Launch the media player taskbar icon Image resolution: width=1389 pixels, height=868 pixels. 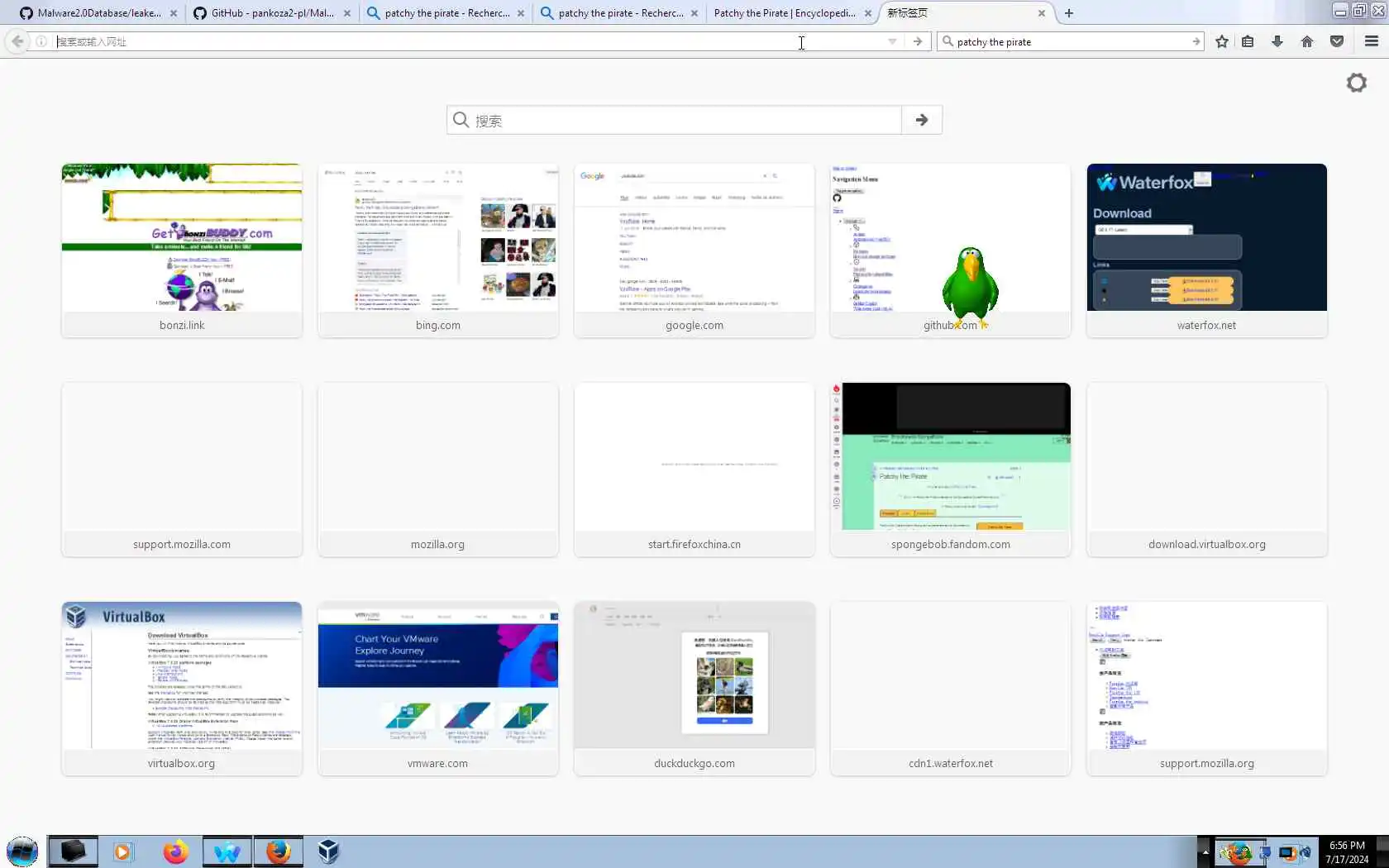(122, 851)
